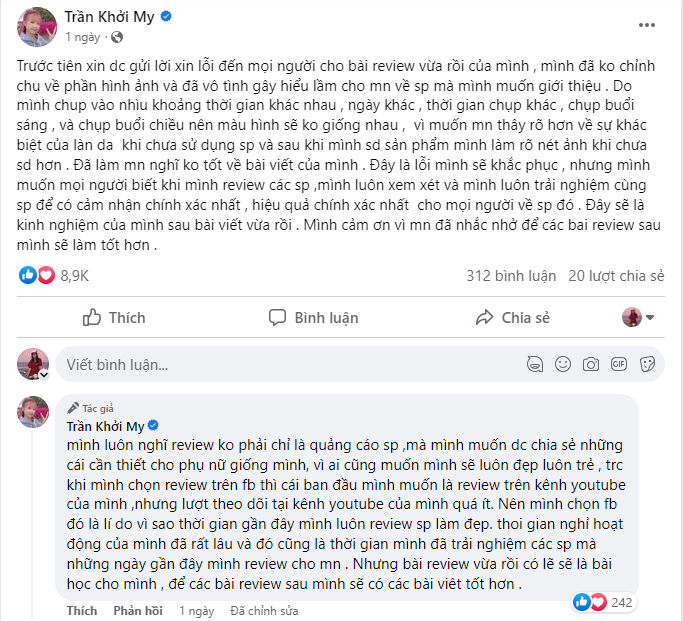Insert a GIF into the comment
Image resolution: width=683 pixels, height=621 pixels.
619,364
